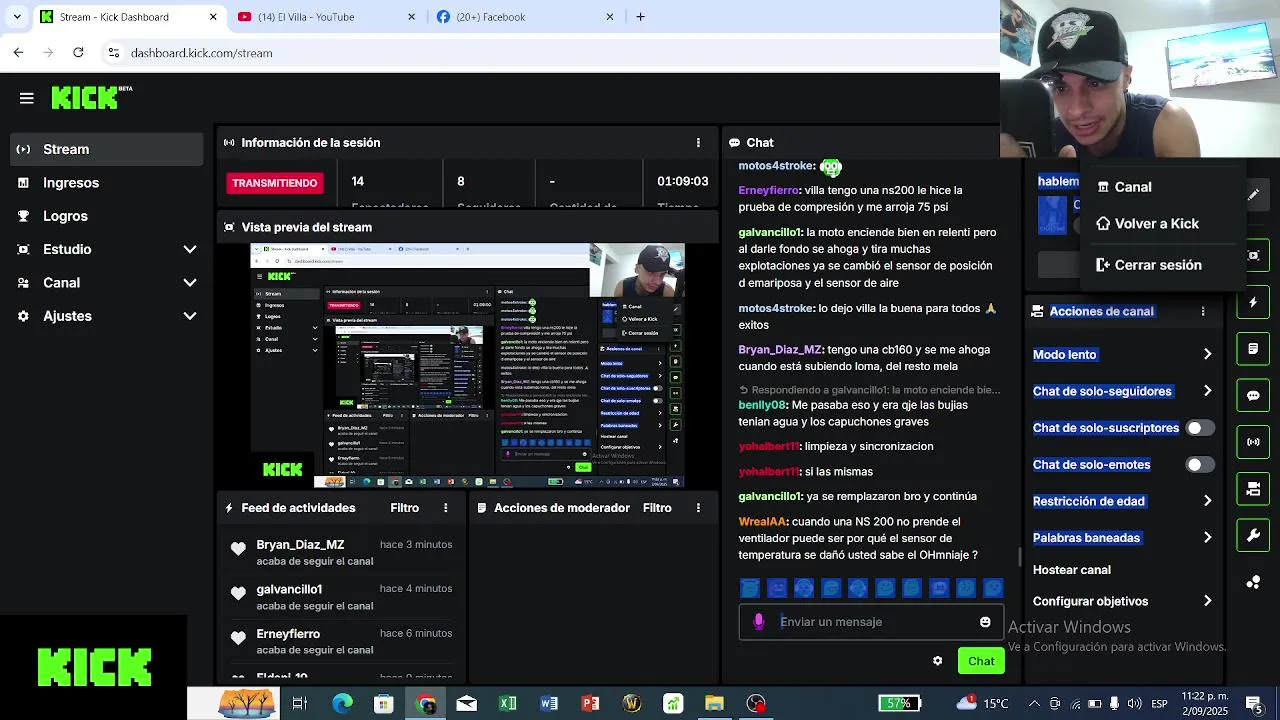The image size is (1280, 720).
Task: Open Acciones de moderador options menu
Action: tap(698, 508)
